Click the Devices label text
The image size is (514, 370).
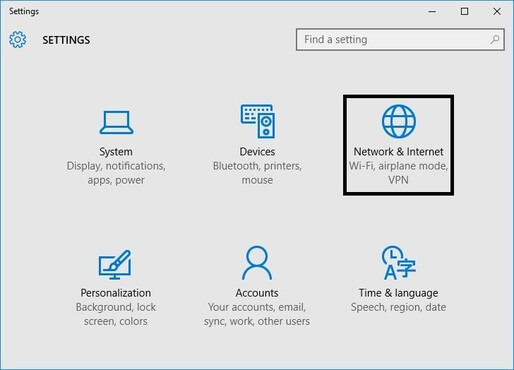click(257, 152)
